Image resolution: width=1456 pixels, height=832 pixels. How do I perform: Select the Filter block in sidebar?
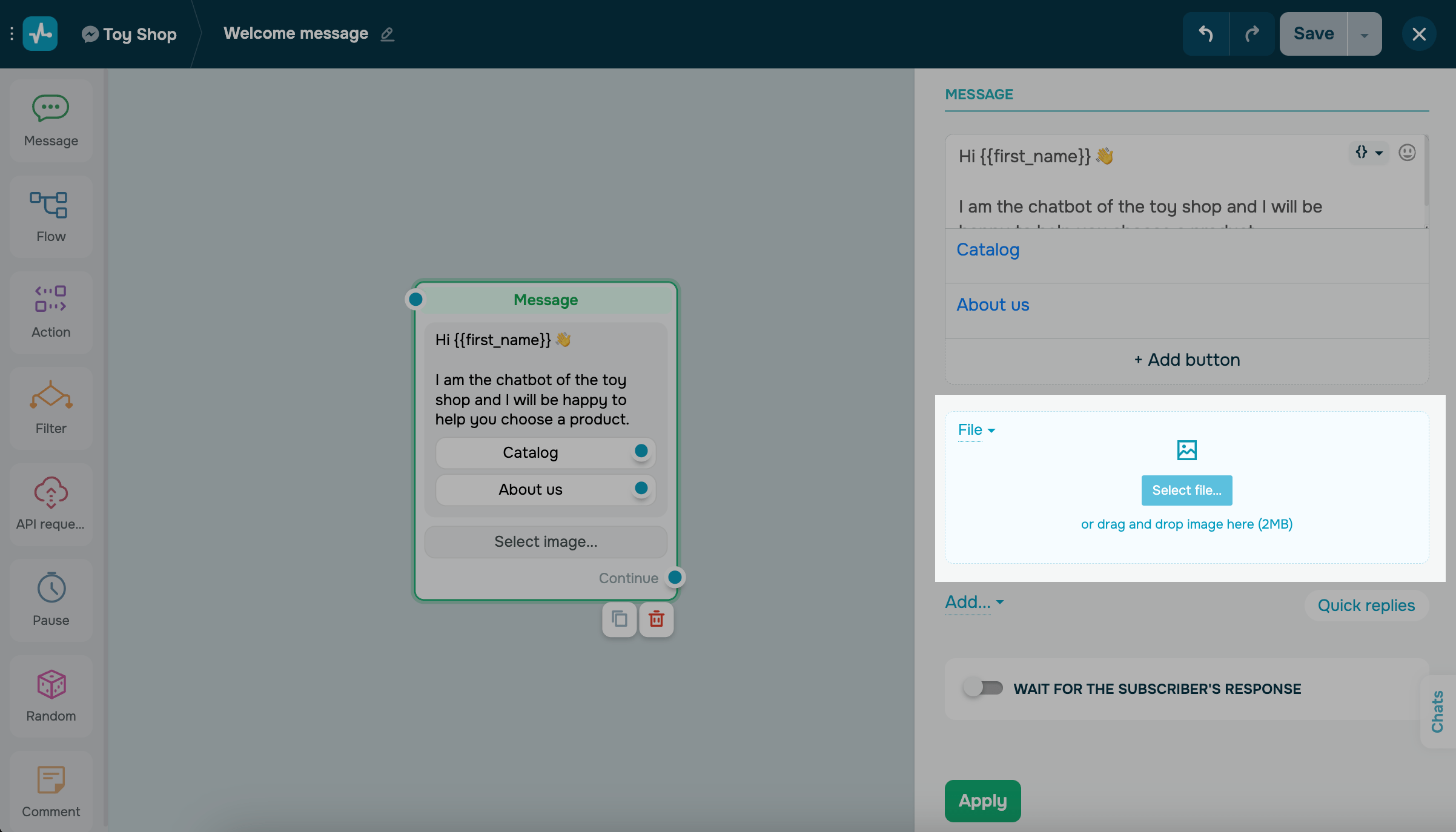pyautogui.click(x=50, y=407)
